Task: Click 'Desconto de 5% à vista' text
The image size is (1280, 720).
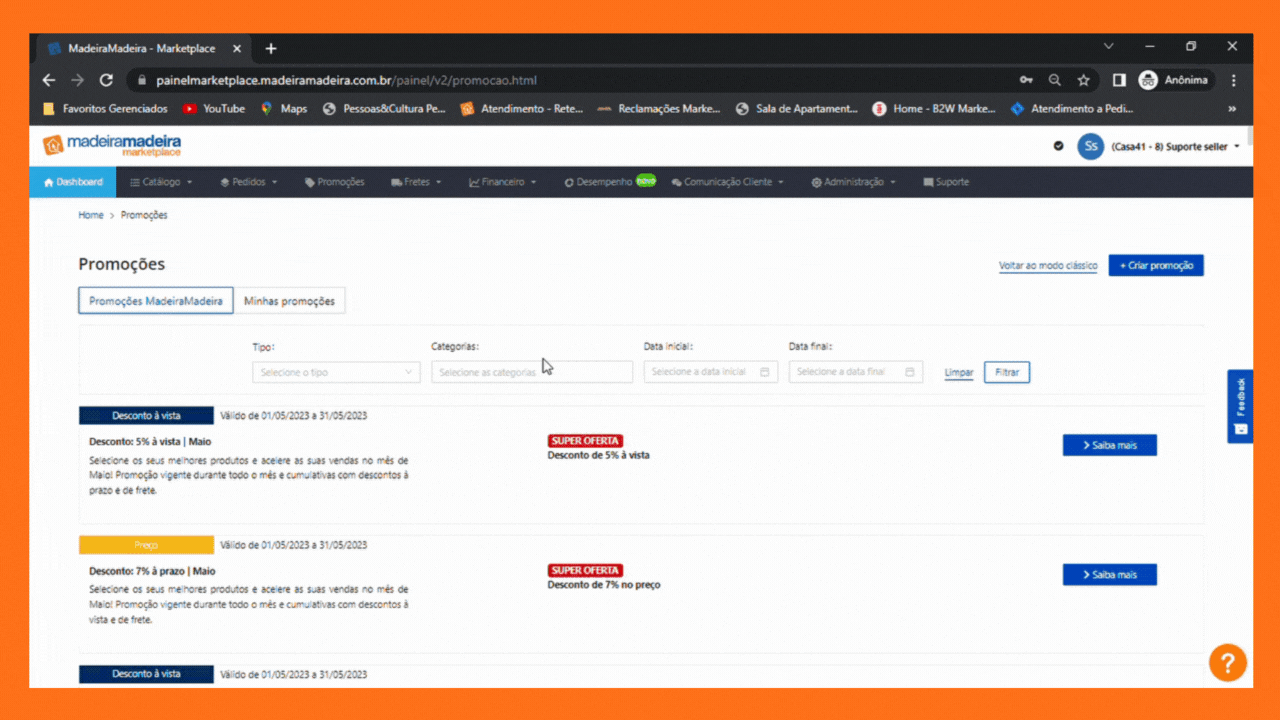Action: 598,455
